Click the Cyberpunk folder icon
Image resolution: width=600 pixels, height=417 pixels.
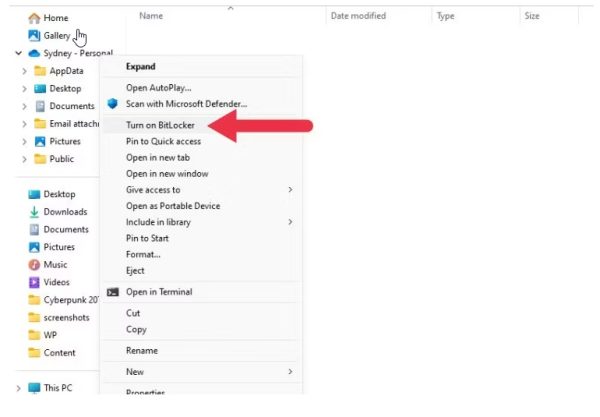(x=34, y=300)
